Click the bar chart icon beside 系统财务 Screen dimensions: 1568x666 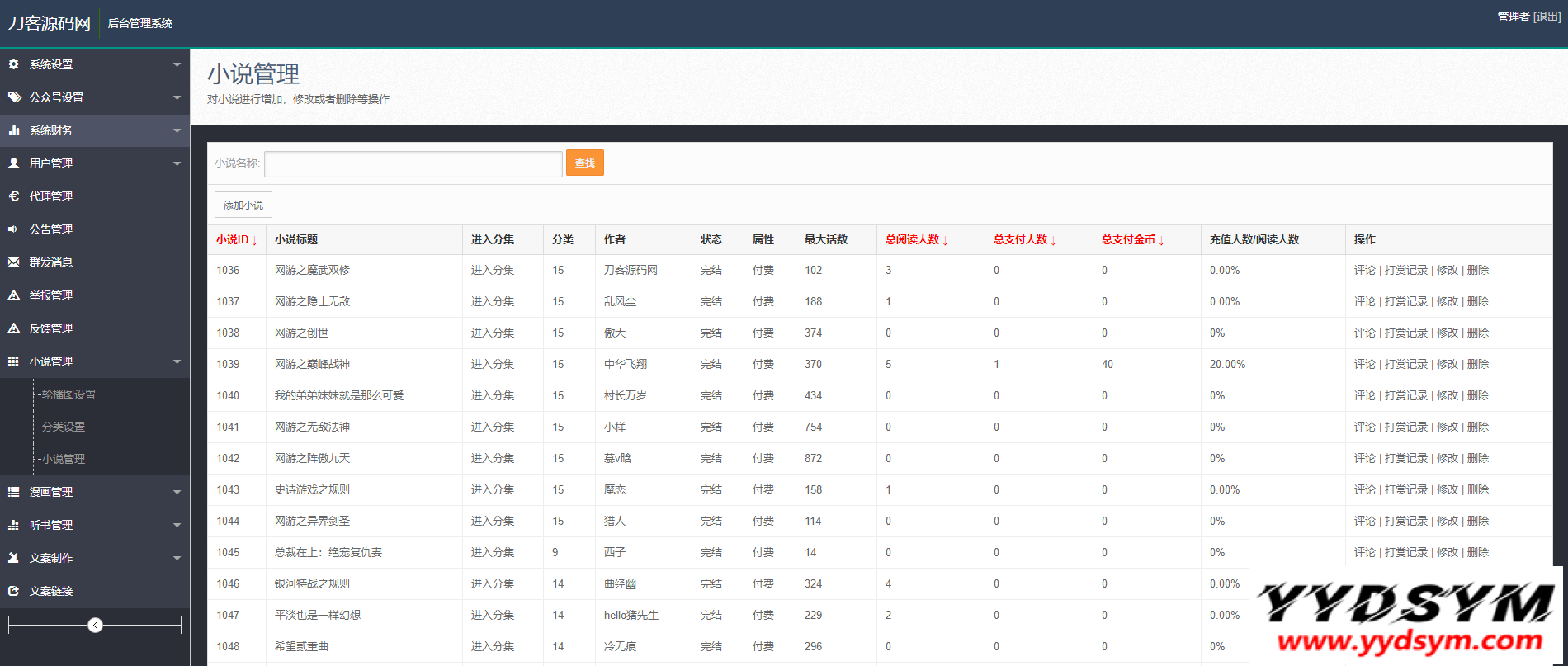point(14,130)
